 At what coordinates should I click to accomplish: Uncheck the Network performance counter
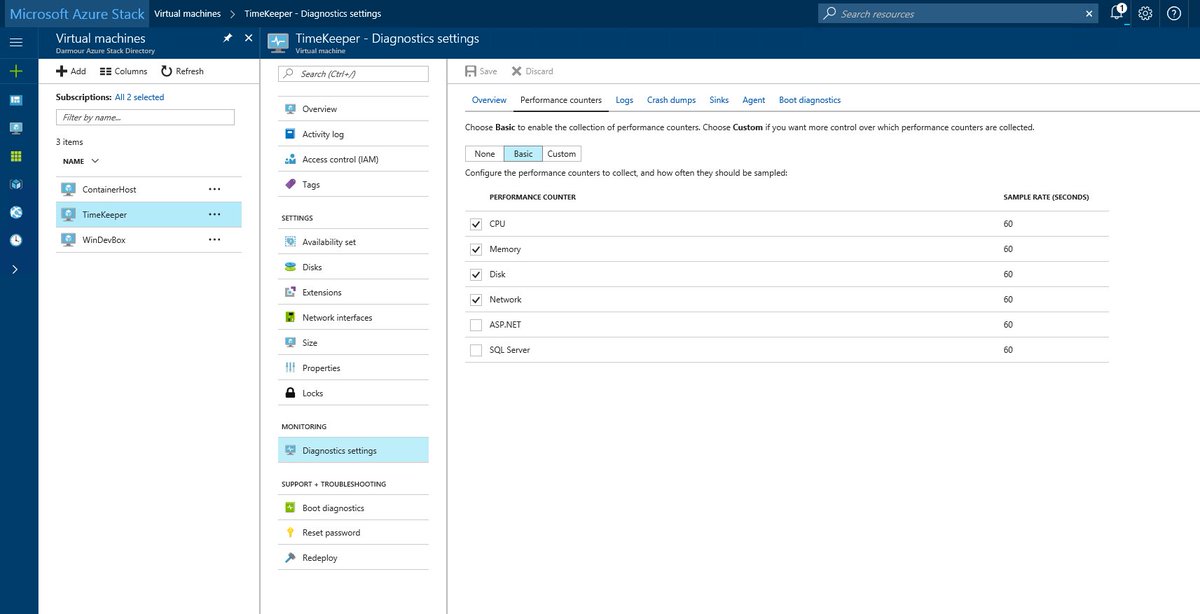click(476, 300)
